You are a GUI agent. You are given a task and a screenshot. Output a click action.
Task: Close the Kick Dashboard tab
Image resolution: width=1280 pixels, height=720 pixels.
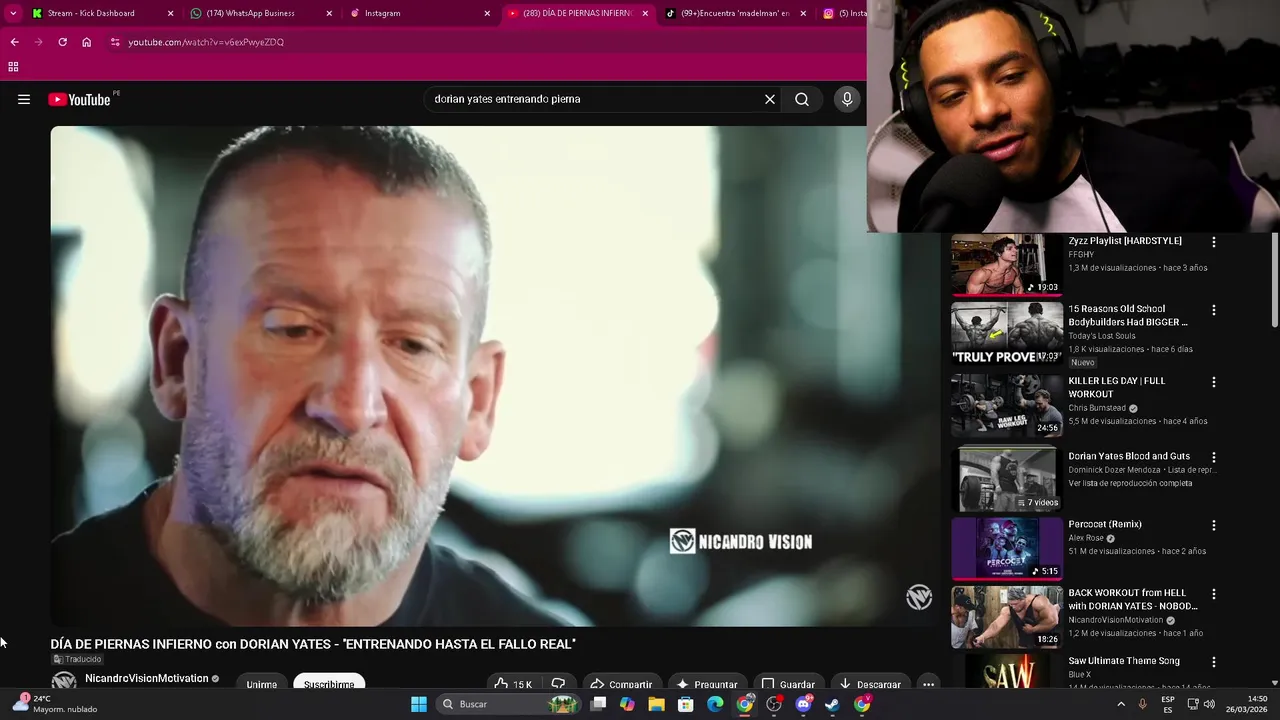click(x=170, y=13)
